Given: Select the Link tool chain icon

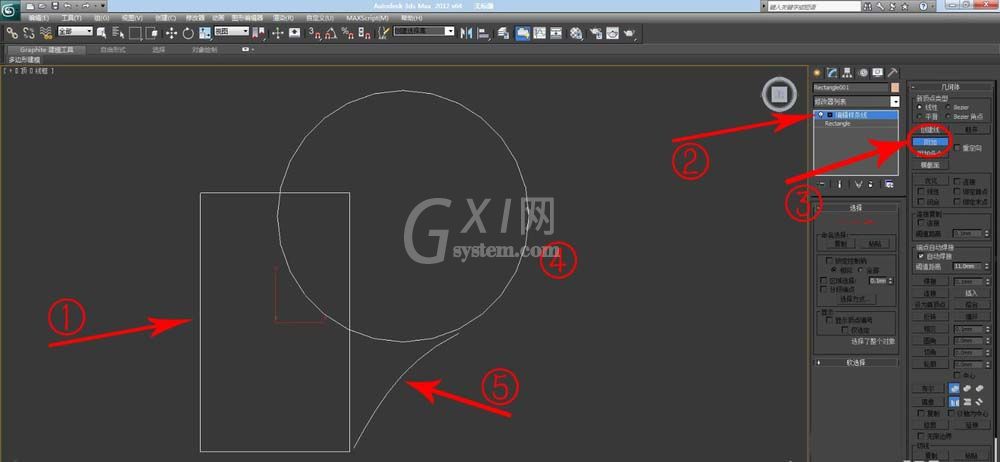Looking at the screenshot, I should point(12,33).
